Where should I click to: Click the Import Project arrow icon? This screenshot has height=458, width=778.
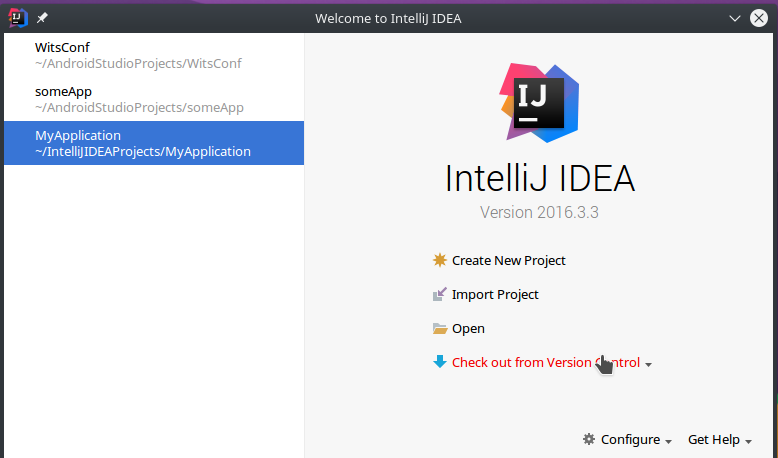(x=440, y=294)
